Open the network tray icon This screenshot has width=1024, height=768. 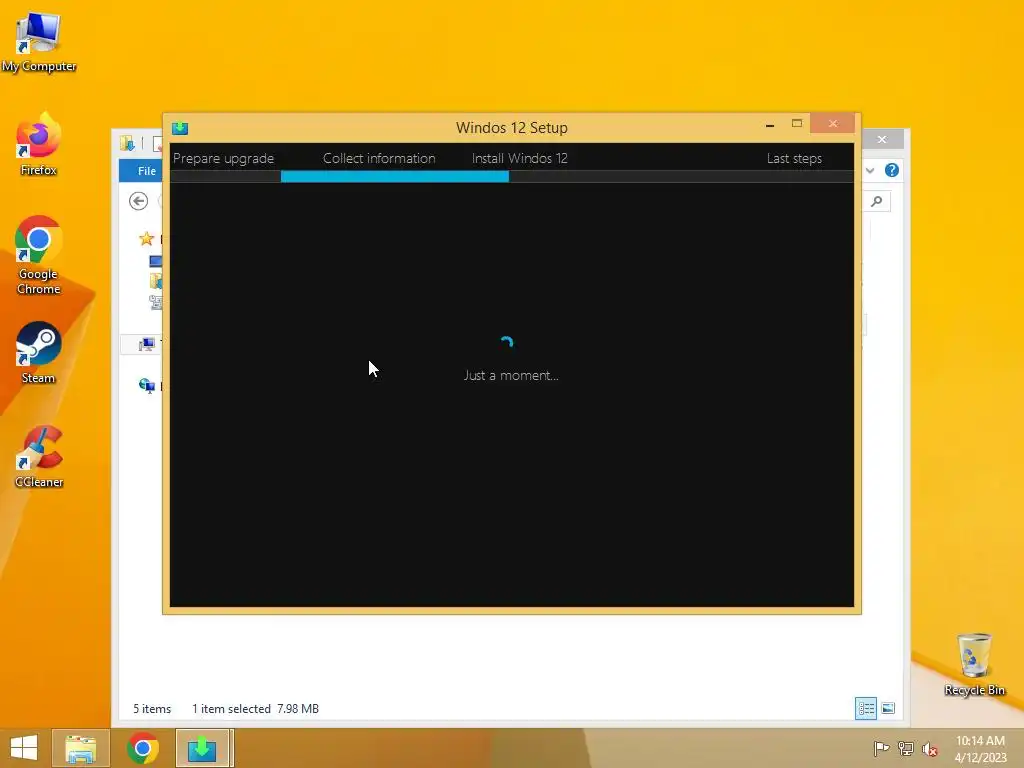[x=906, y=748]
